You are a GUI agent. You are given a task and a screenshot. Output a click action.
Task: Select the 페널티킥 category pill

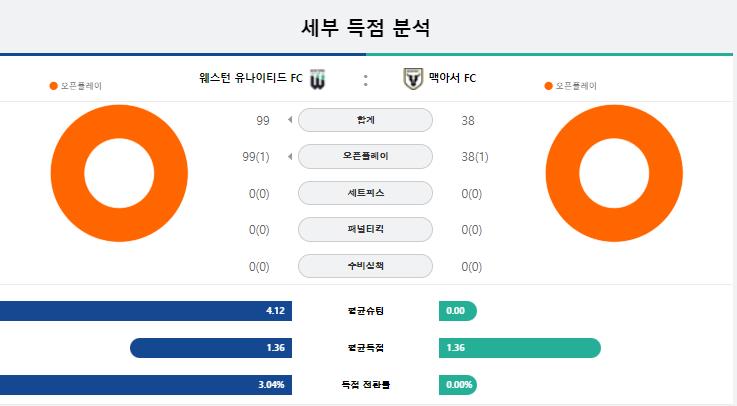(x=365, y=229)
